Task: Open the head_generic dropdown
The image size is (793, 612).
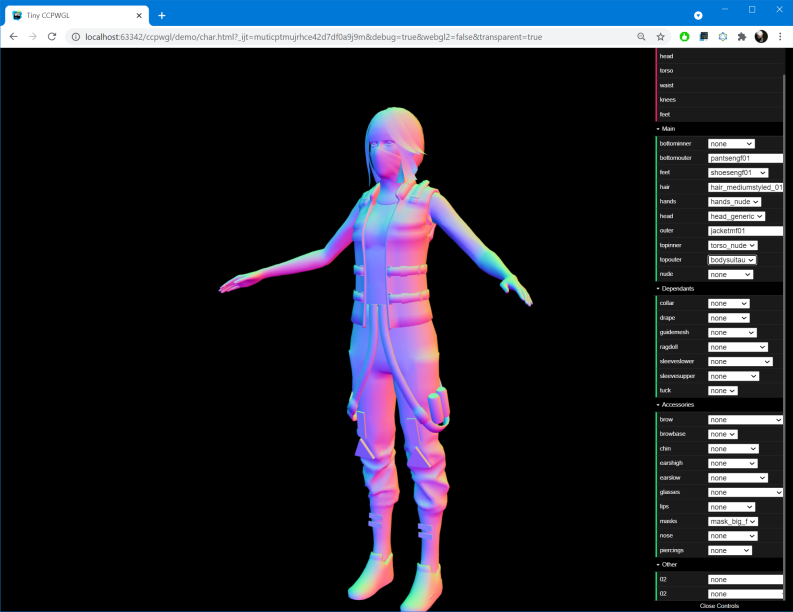Action: click(x=736, y=216)
